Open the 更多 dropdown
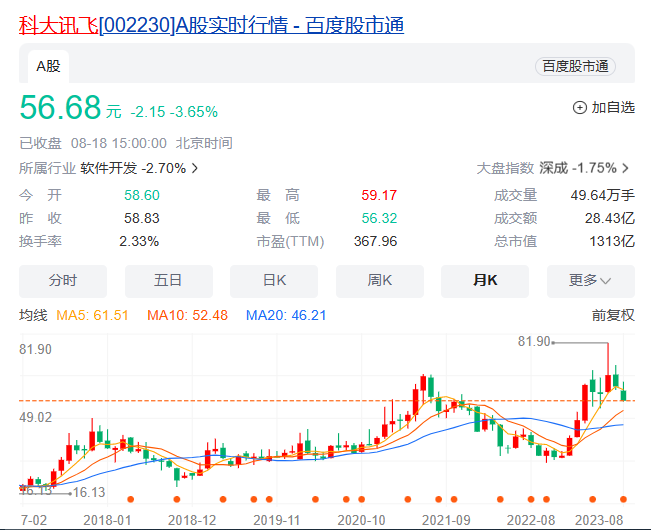The height and width of the screenshot is (530, 651). (x=591, y=281)
